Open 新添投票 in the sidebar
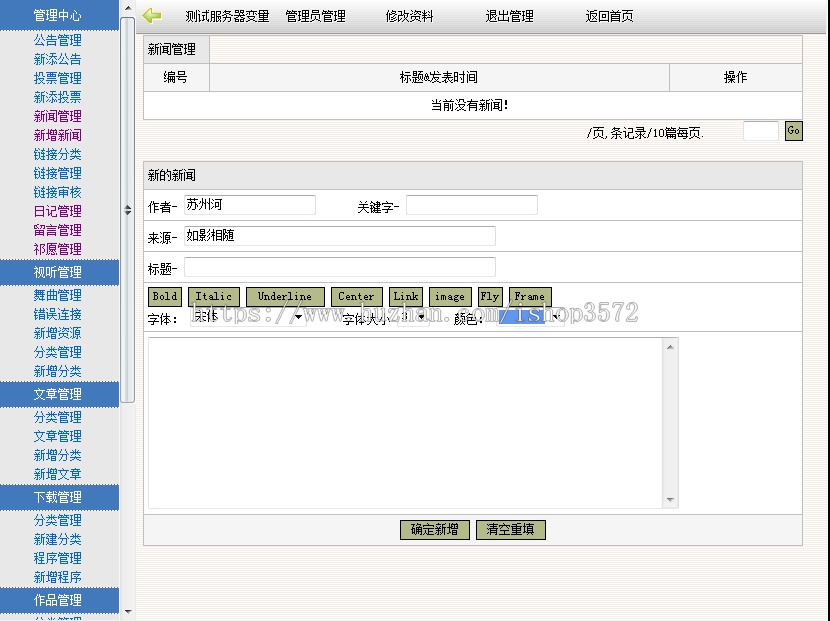 [x=57, y=97]
